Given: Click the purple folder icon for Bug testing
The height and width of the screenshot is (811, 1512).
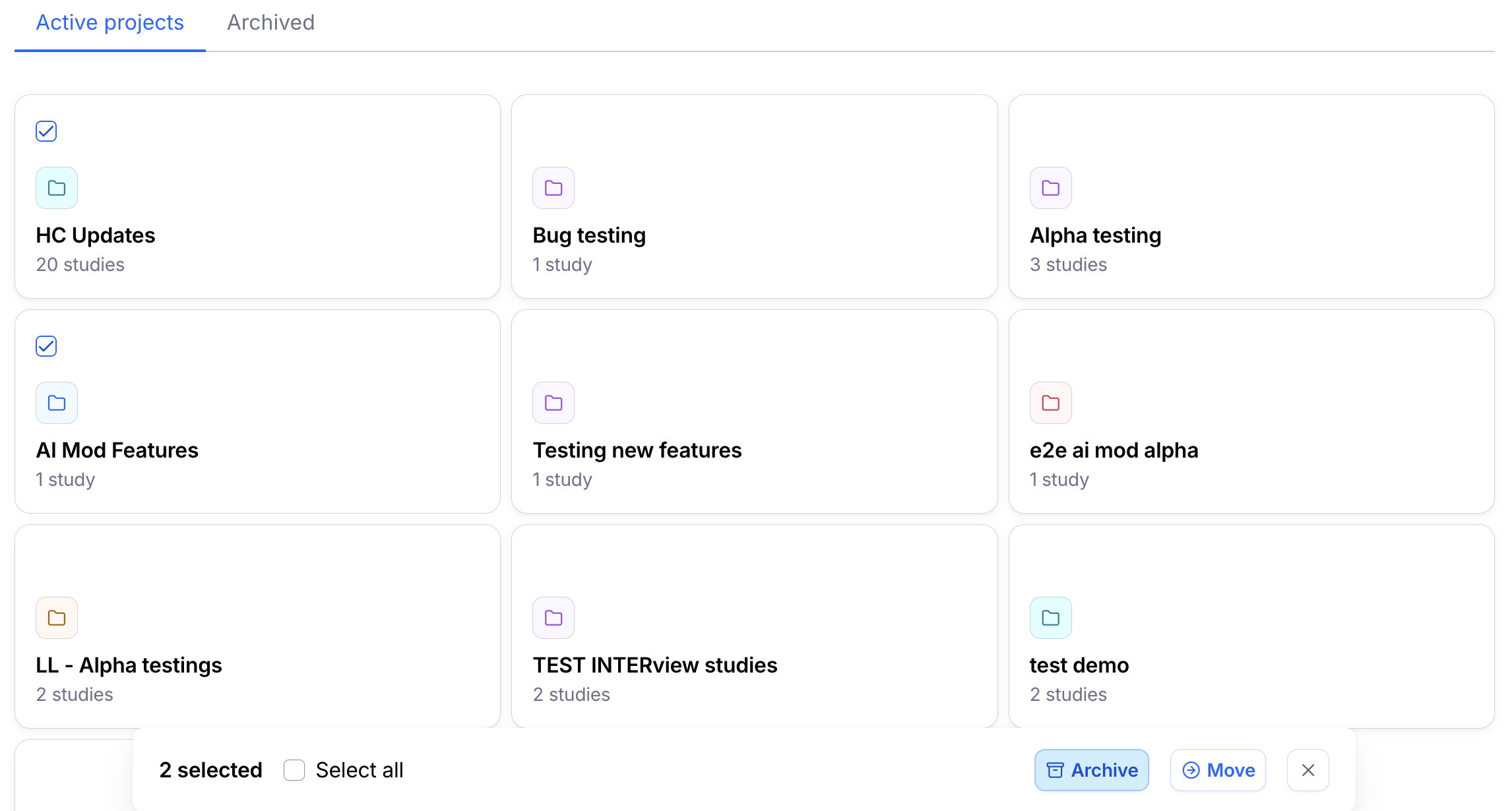Looking at the screenshot, I should tap(553, 188).
